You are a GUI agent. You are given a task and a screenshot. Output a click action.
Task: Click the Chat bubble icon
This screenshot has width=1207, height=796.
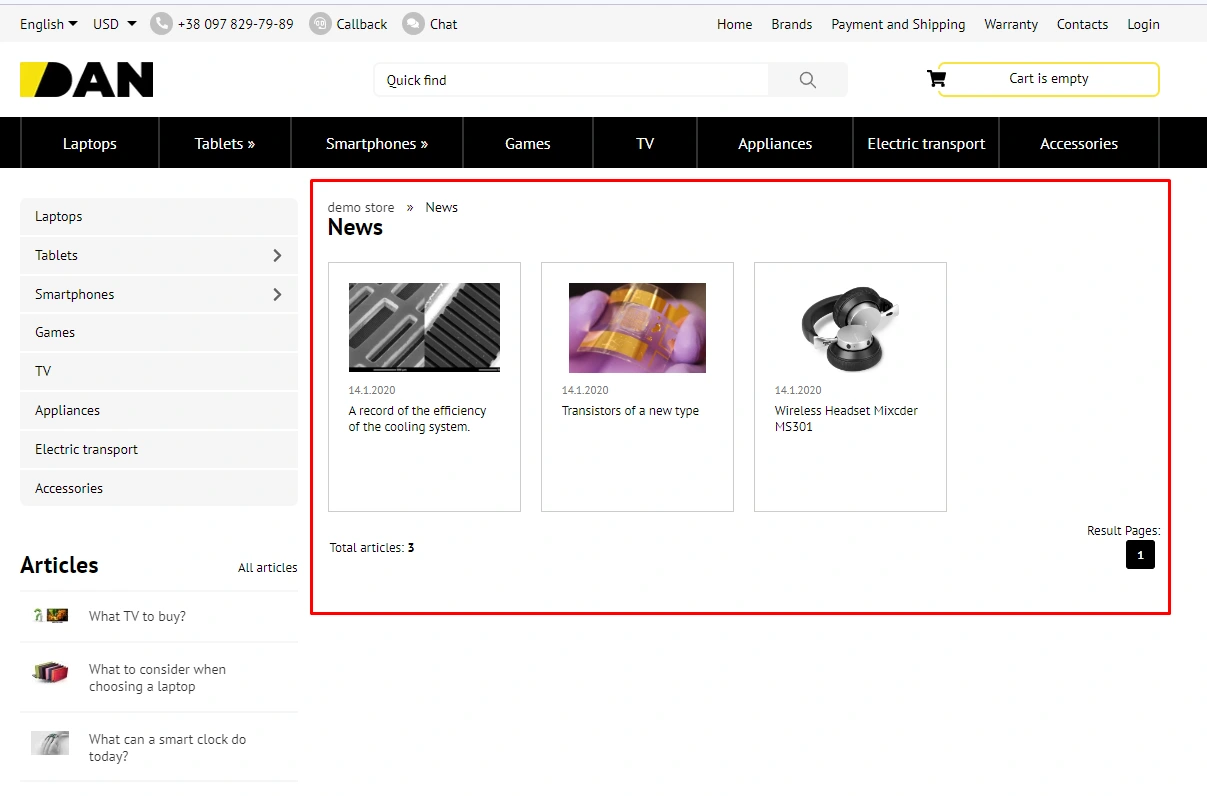tap(413, 24)
